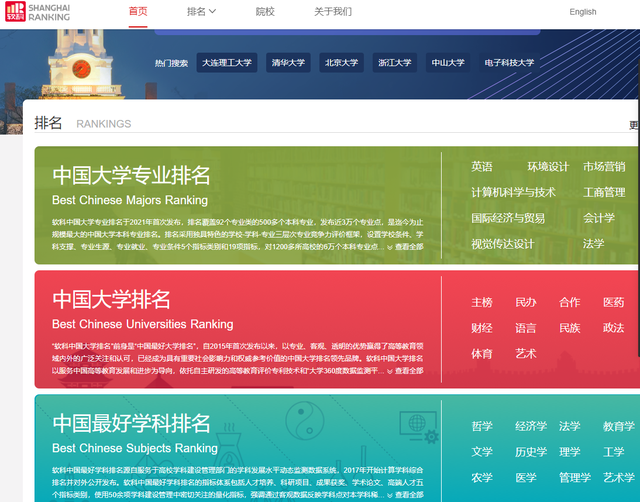Image resolution: width=640 pixels, height=502 pixels.
Task: Open the 管理学 subject ranking
Action: (575, 478)
